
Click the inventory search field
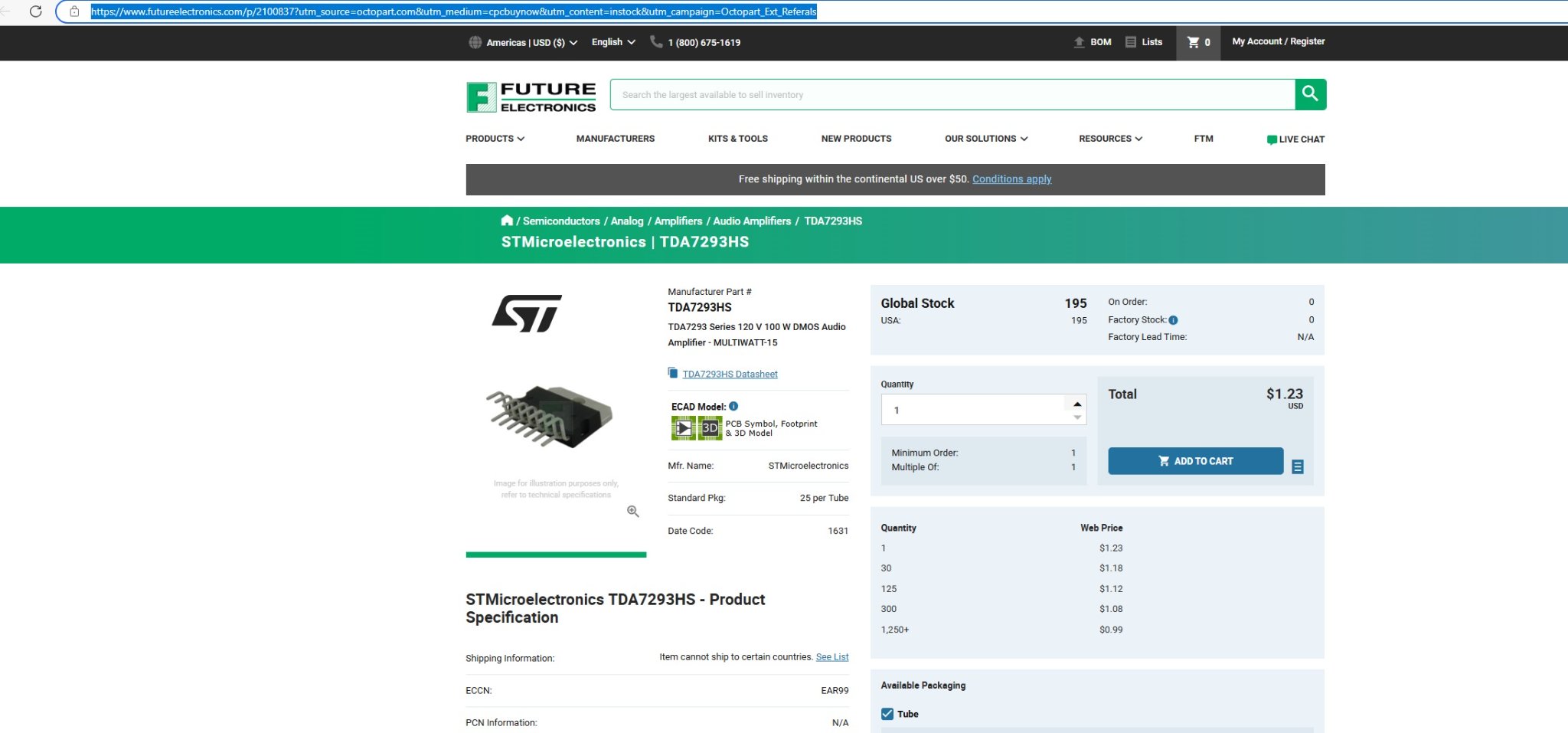pos(952,94)
